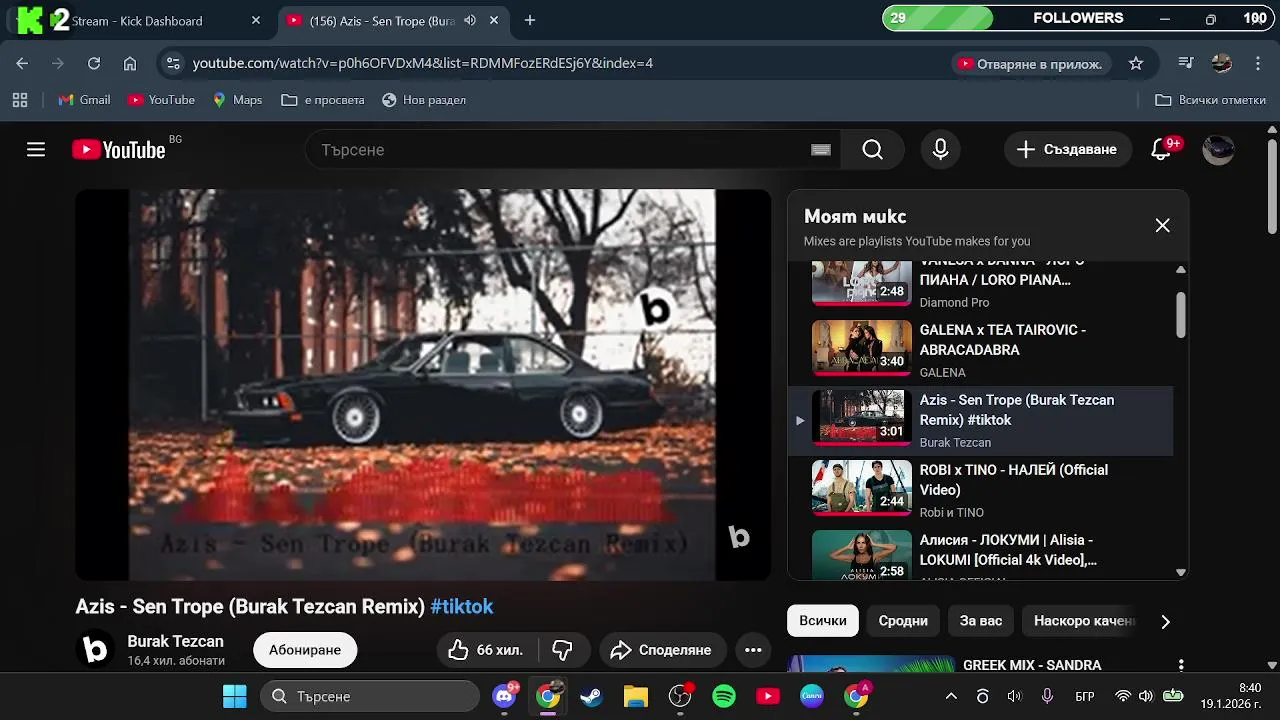The height and width of the screenshot is (720, 1280).
Task: Click the playlist panel scrollbar thumb
Action: pyautogui.click(x=1181, y=315)
